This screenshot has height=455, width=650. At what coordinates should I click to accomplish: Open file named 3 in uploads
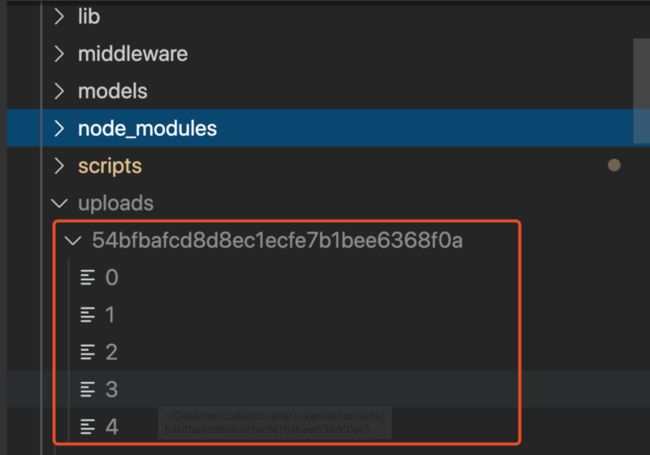point(111,389)
